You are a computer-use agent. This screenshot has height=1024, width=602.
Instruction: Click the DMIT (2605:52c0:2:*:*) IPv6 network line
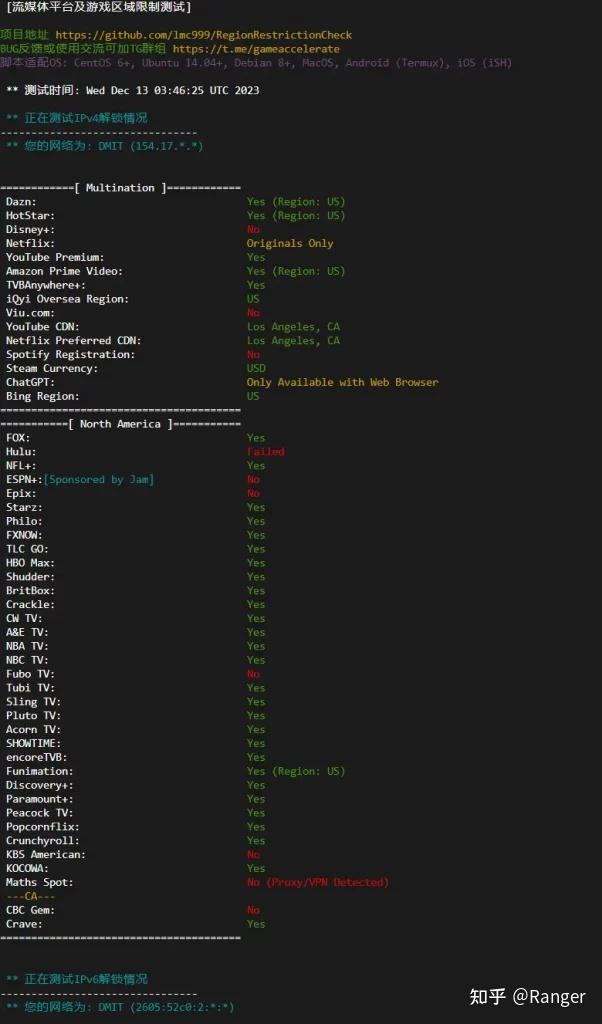[x=120, y=1008]
